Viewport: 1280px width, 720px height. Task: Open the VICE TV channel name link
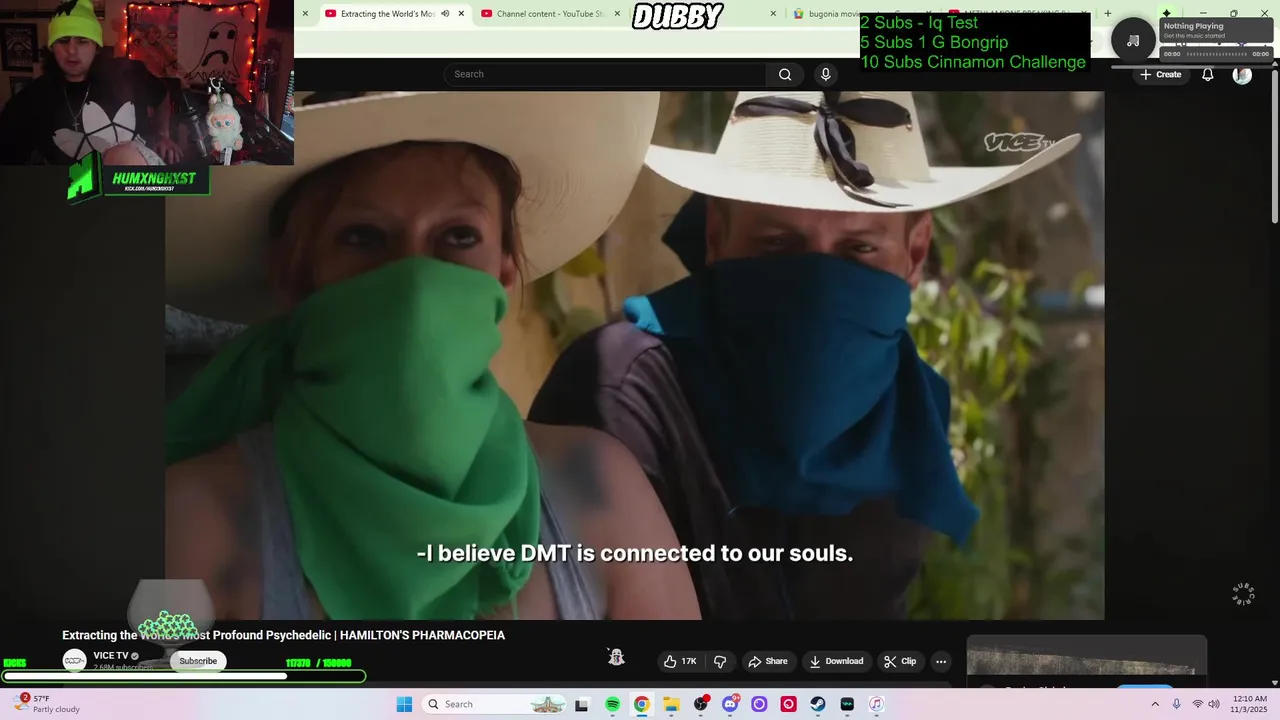click(111, 656)
